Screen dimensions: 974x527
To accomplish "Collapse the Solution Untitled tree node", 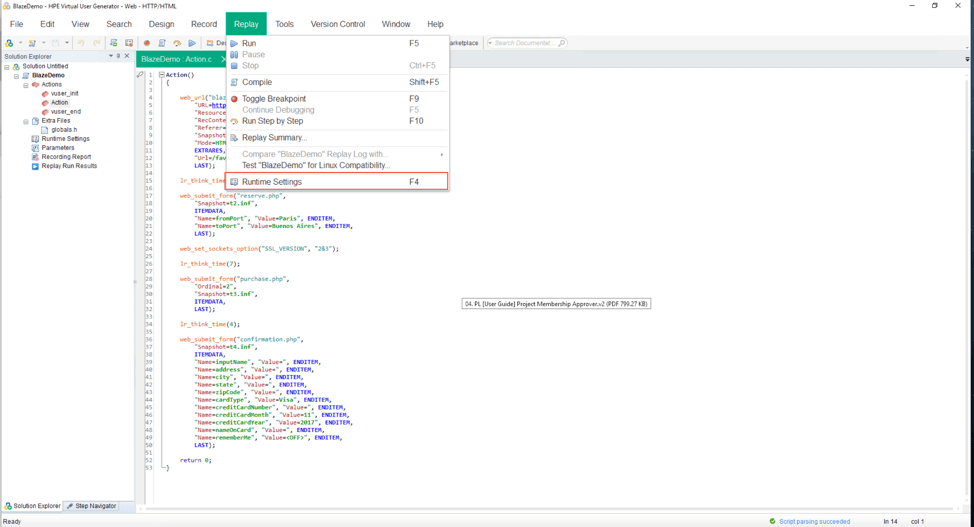I will (7, 66).
